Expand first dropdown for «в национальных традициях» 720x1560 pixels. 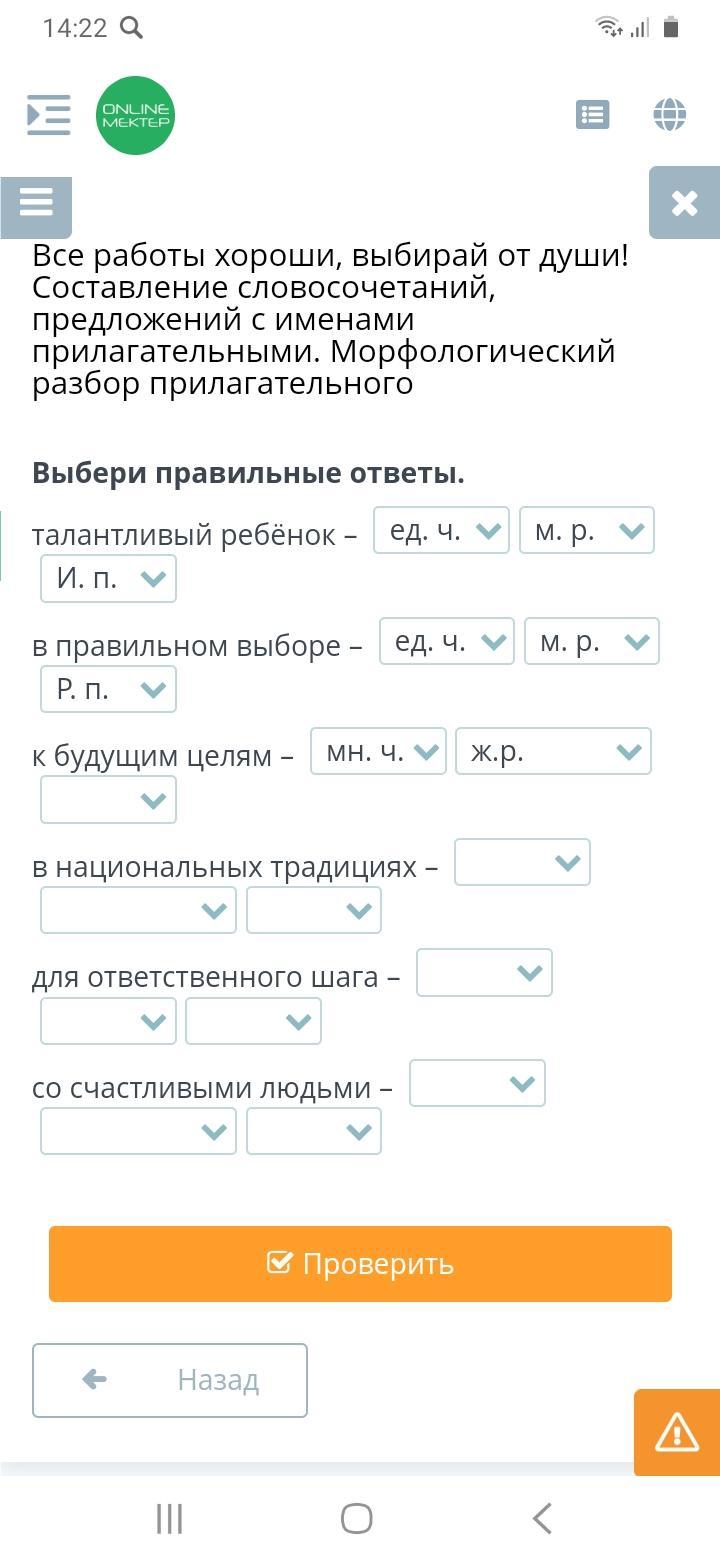[522, 862]
